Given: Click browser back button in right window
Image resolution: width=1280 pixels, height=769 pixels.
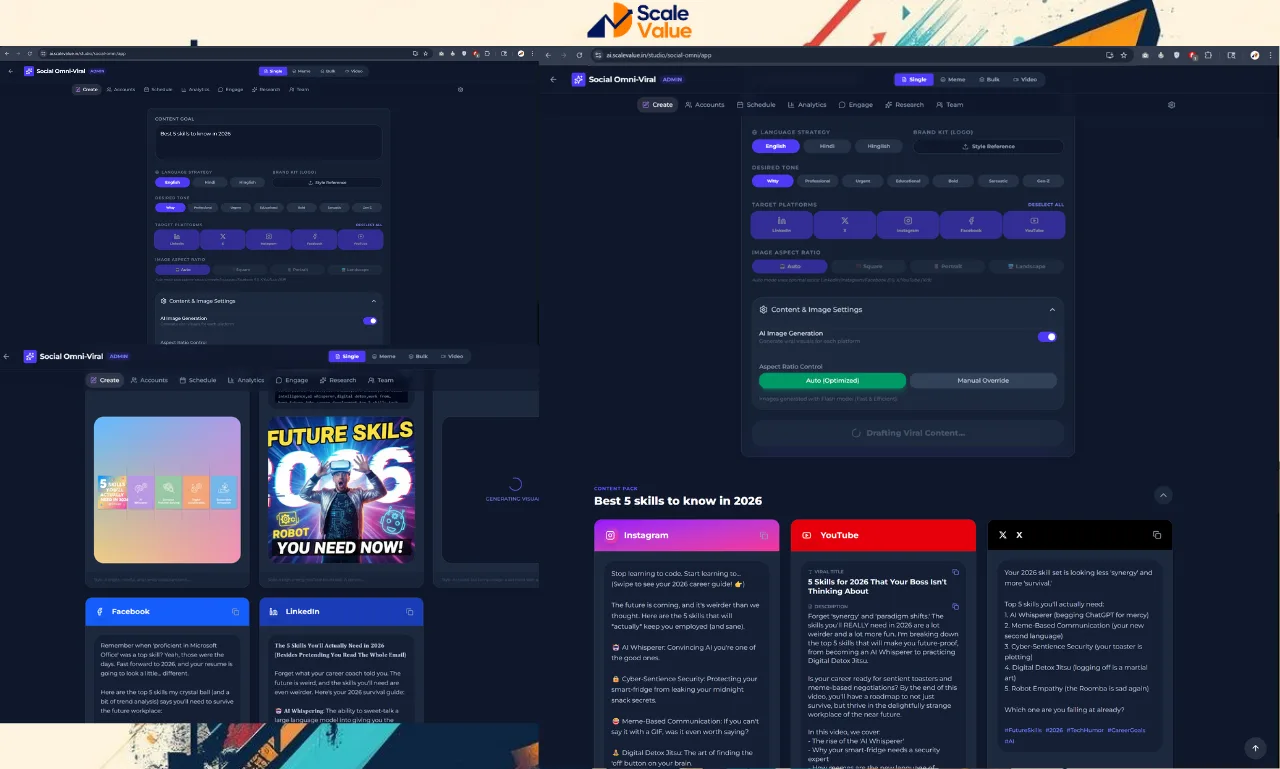Looking at the screenshot, I should tap(548, 55).
